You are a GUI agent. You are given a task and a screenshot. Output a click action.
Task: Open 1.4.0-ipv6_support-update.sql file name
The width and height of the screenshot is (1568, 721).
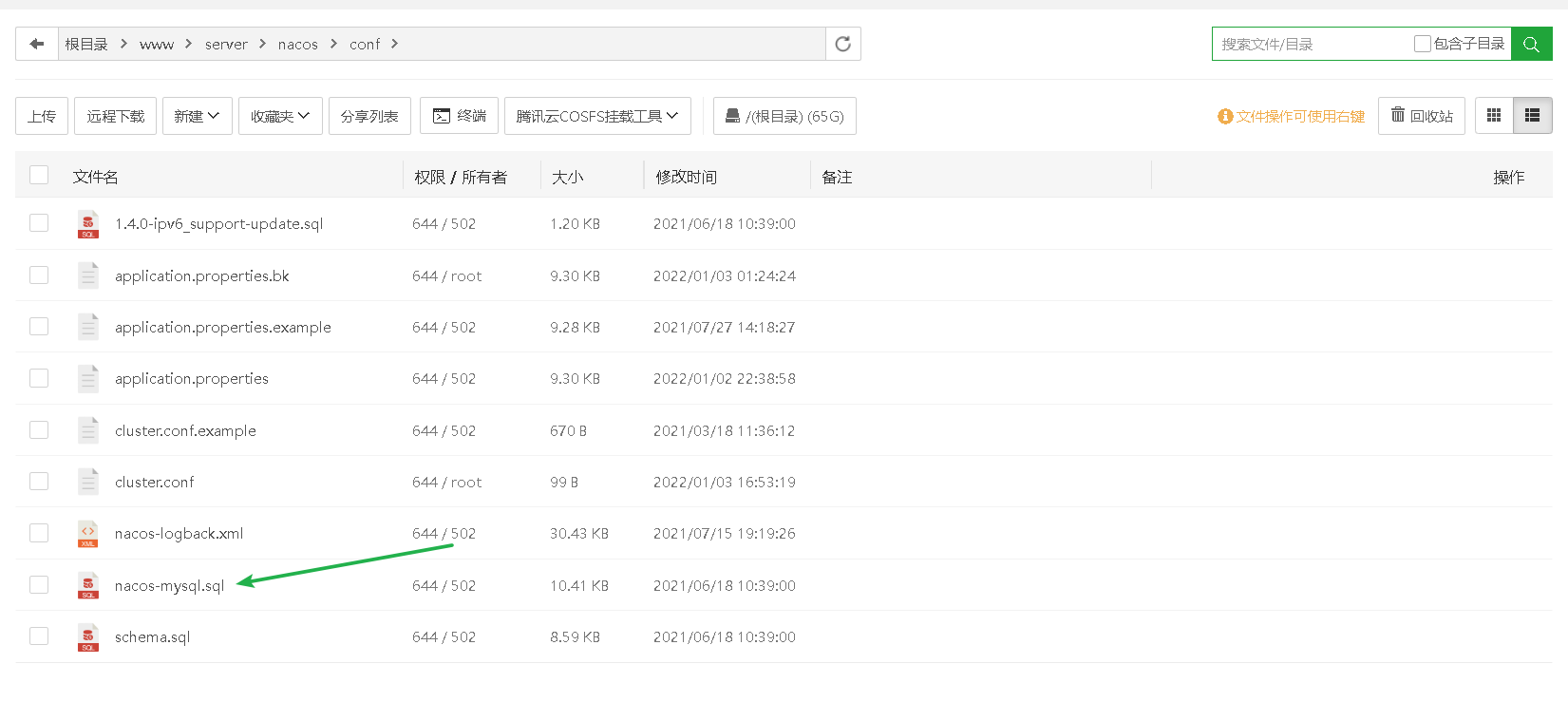219,224
